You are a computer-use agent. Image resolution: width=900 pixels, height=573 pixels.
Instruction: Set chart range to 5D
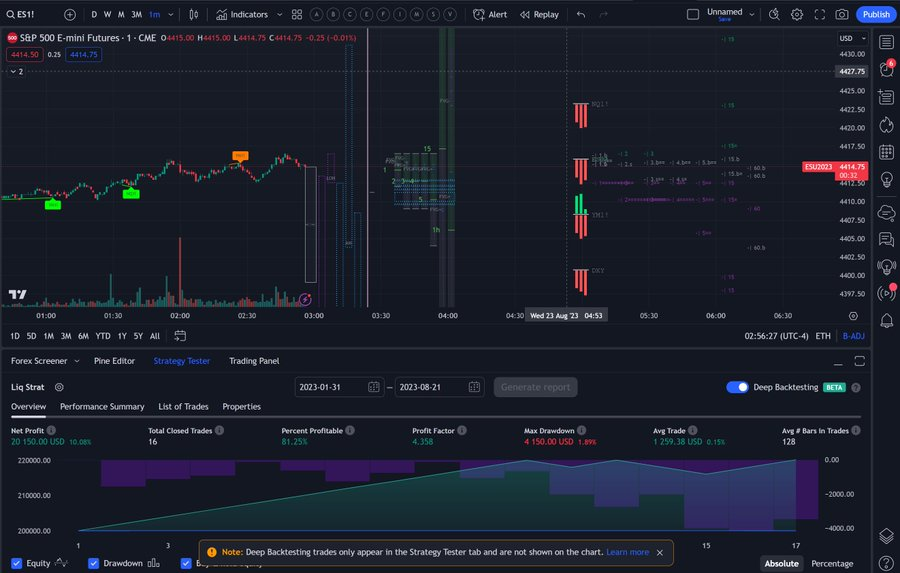pos(32,336)
